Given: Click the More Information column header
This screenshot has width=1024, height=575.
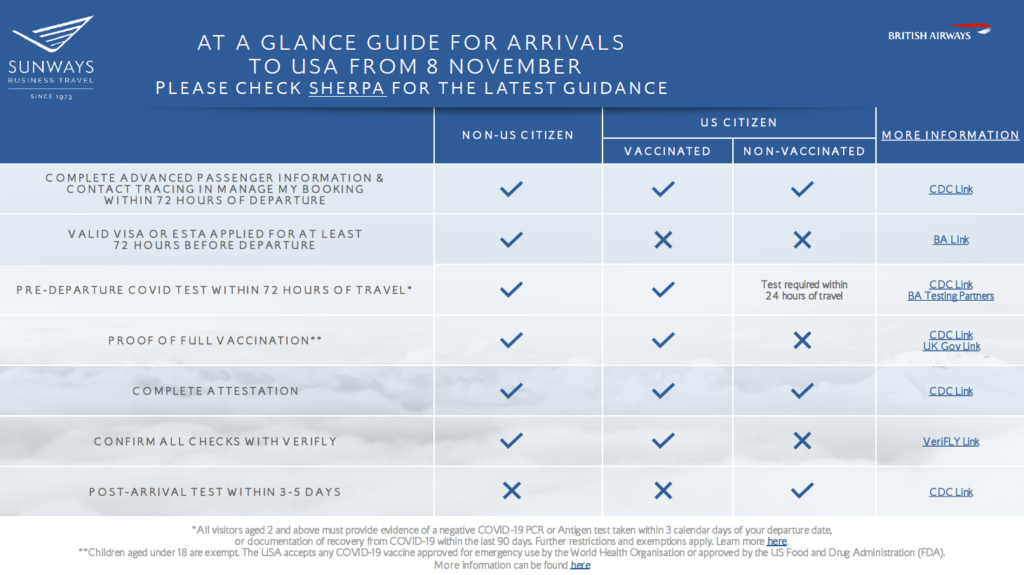Looking at the screenshot, I should (x=950, y=135).
